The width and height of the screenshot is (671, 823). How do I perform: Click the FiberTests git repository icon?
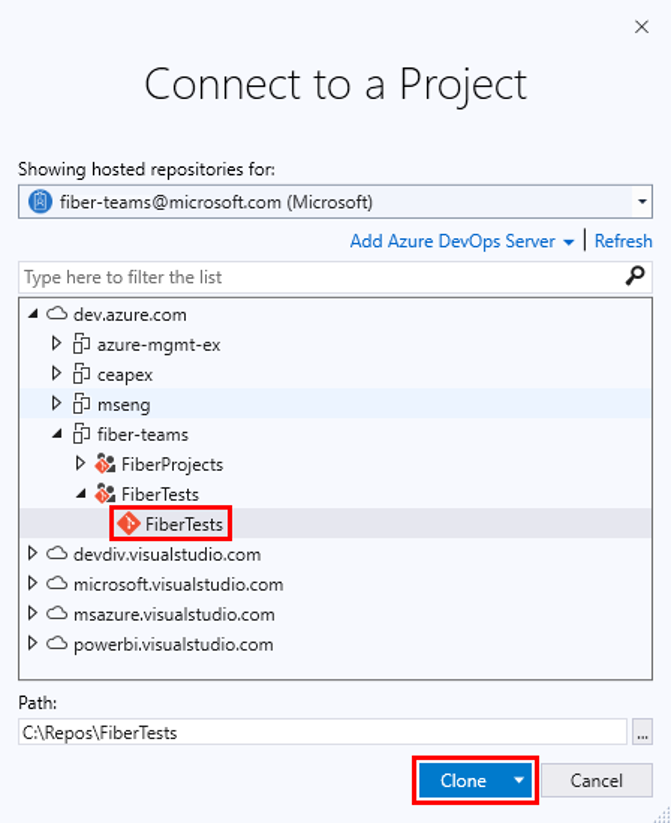coord(128,523)
